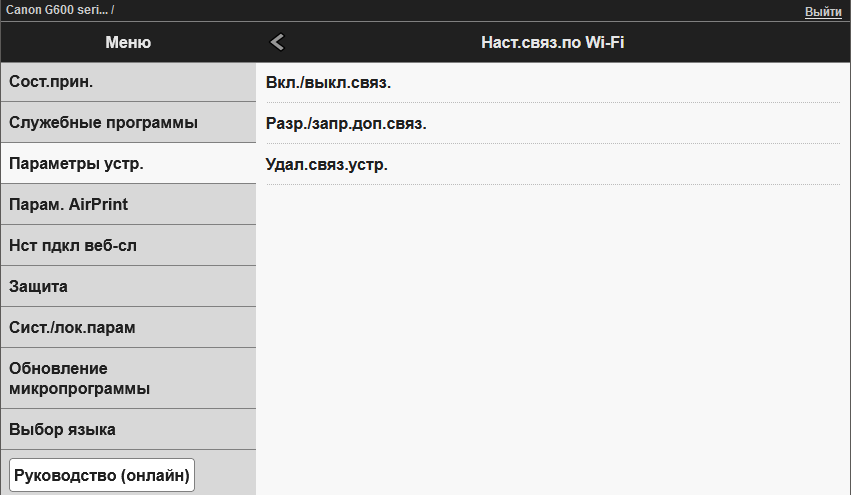Click the Выйти logout link
This screenshot has height=495, width=851.
coord(823,11)
